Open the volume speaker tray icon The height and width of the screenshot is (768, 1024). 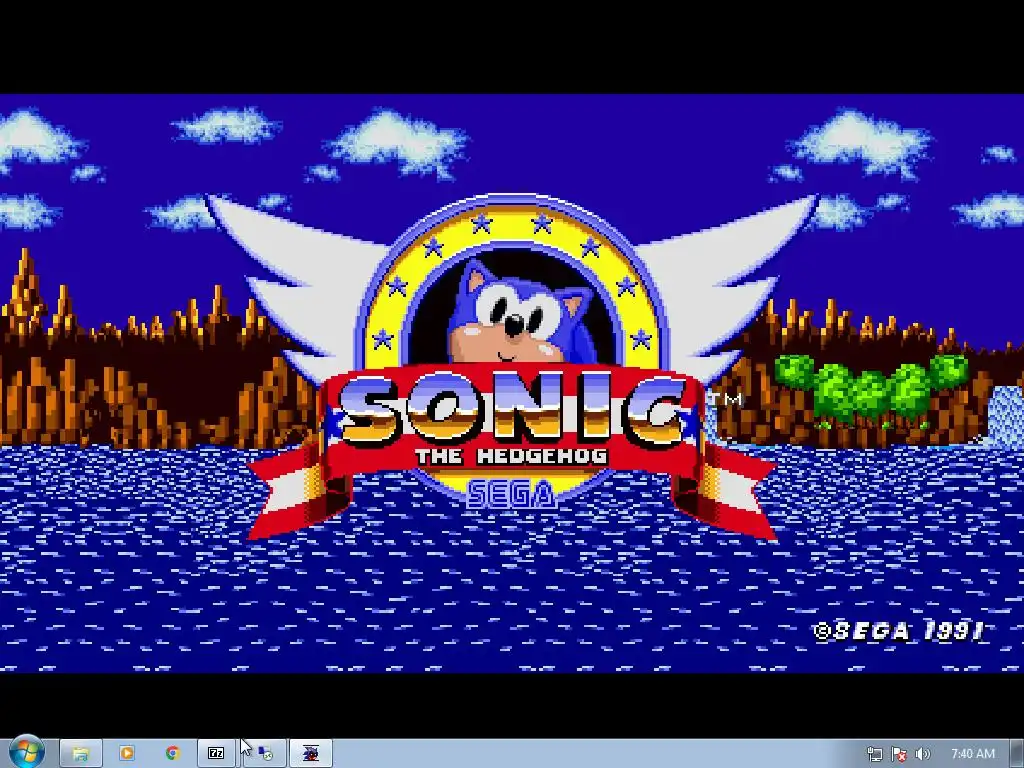click(923, 754)
